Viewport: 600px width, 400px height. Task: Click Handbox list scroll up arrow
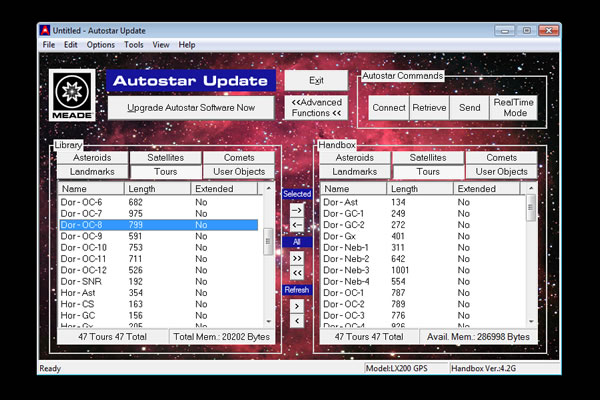(531, 188)
